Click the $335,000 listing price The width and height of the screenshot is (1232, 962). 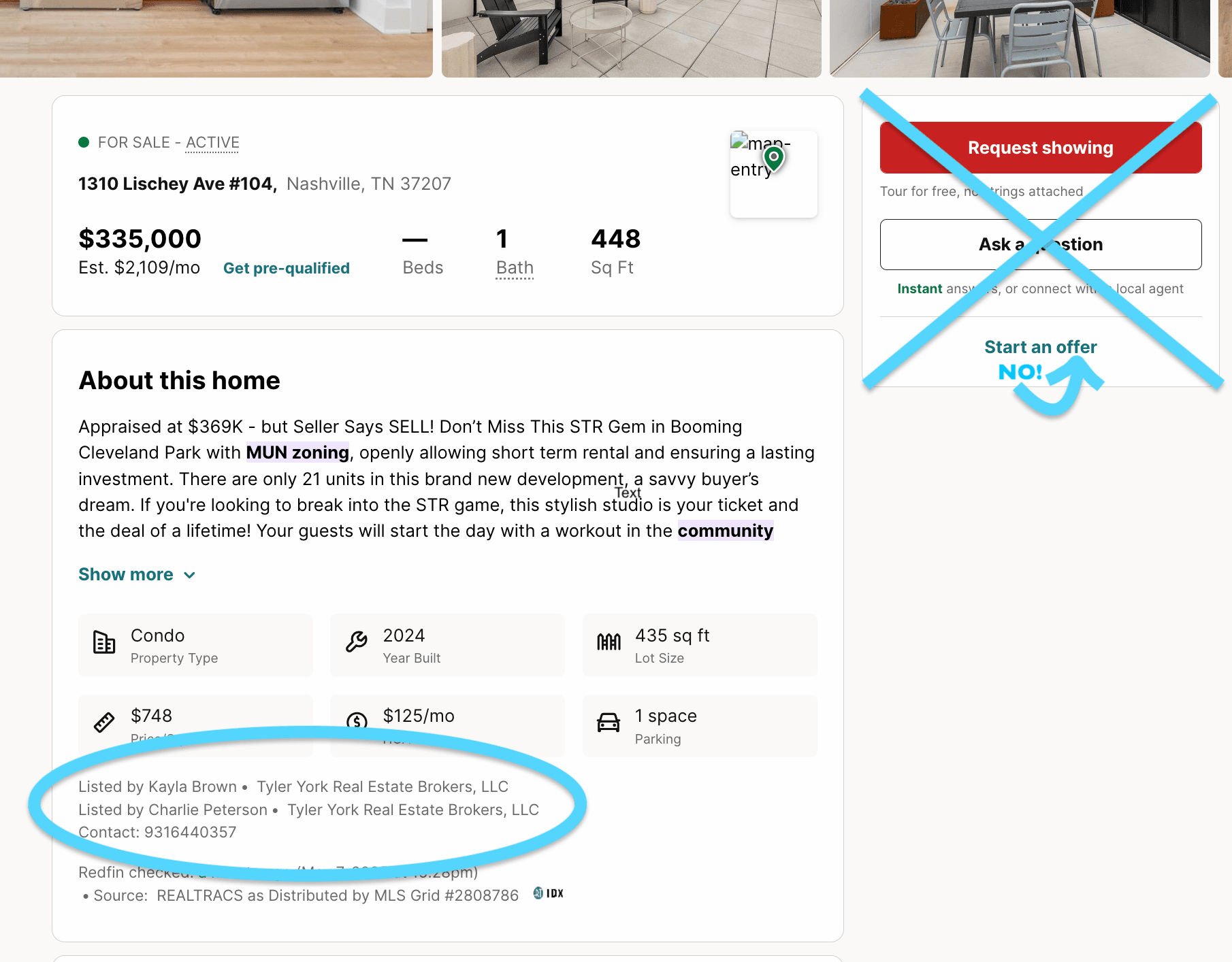click(x=140, y=239)
